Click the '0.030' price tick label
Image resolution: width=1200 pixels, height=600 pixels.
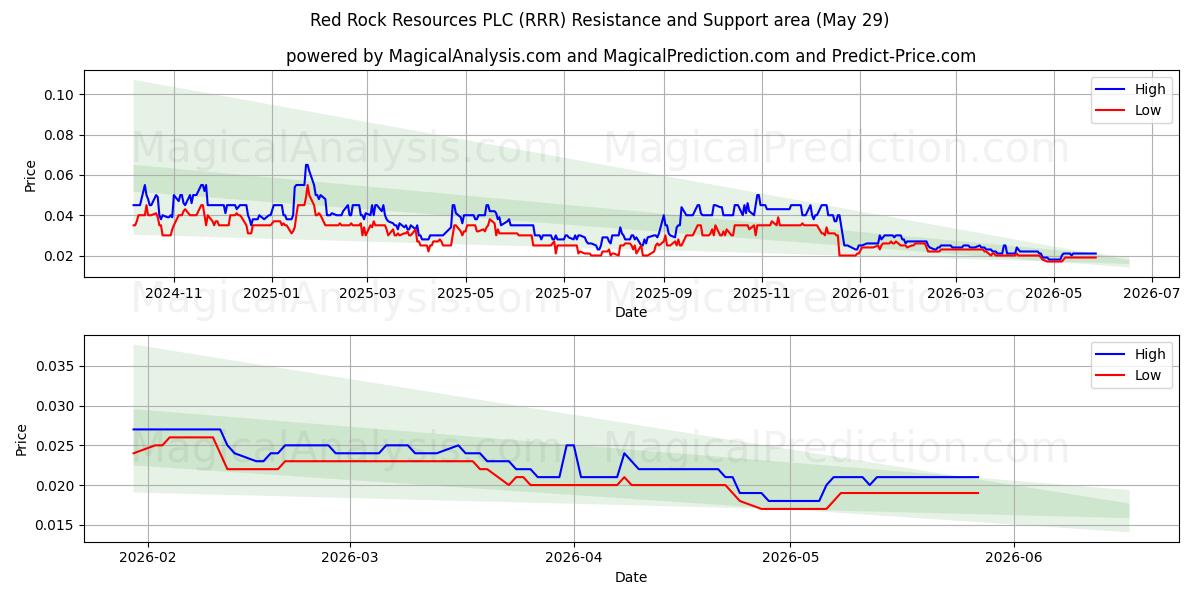(x=57, y=406)
